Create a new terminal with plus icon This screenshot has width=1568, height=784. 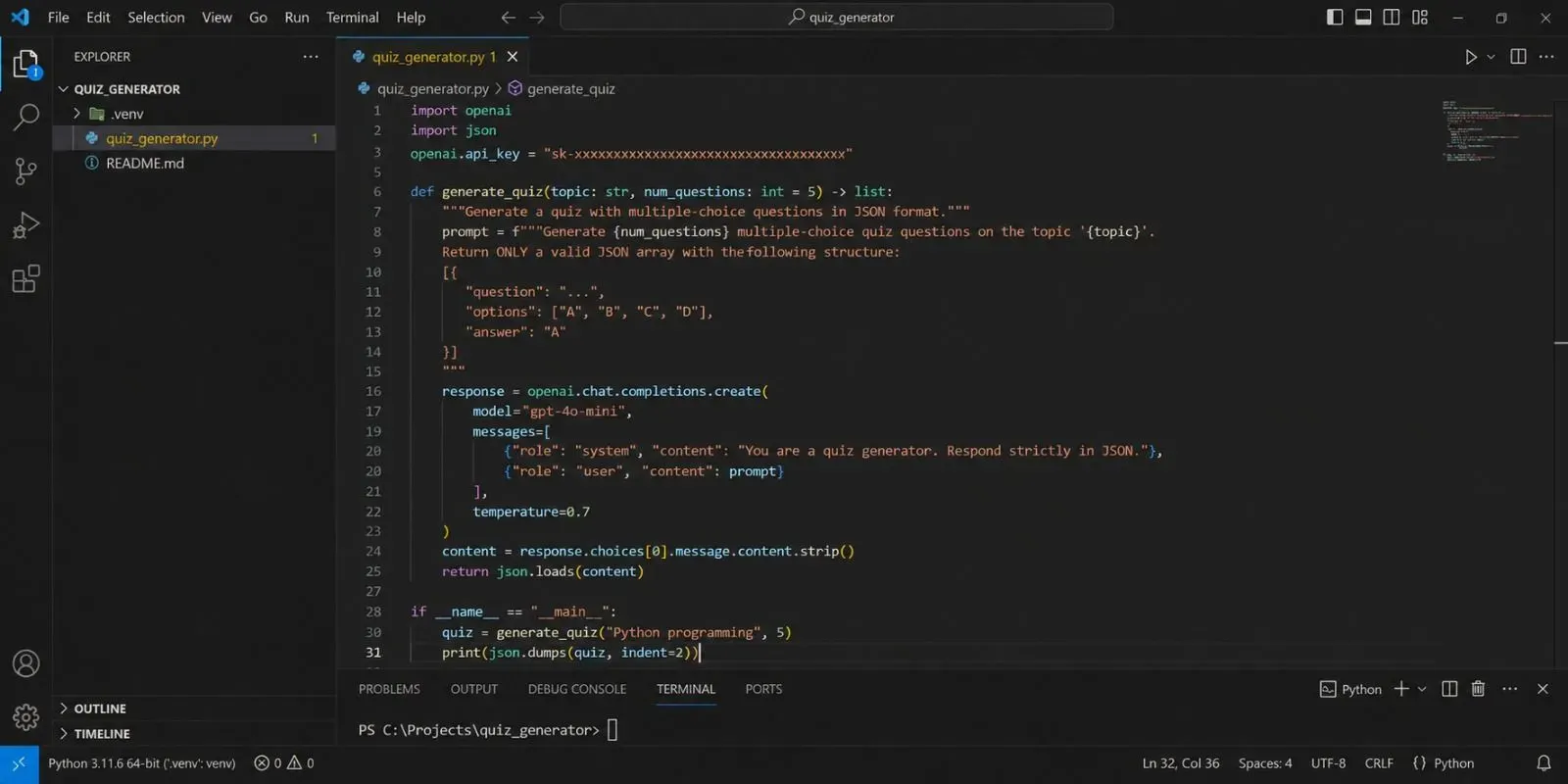pyautogui.click(x=1401, y=689)
